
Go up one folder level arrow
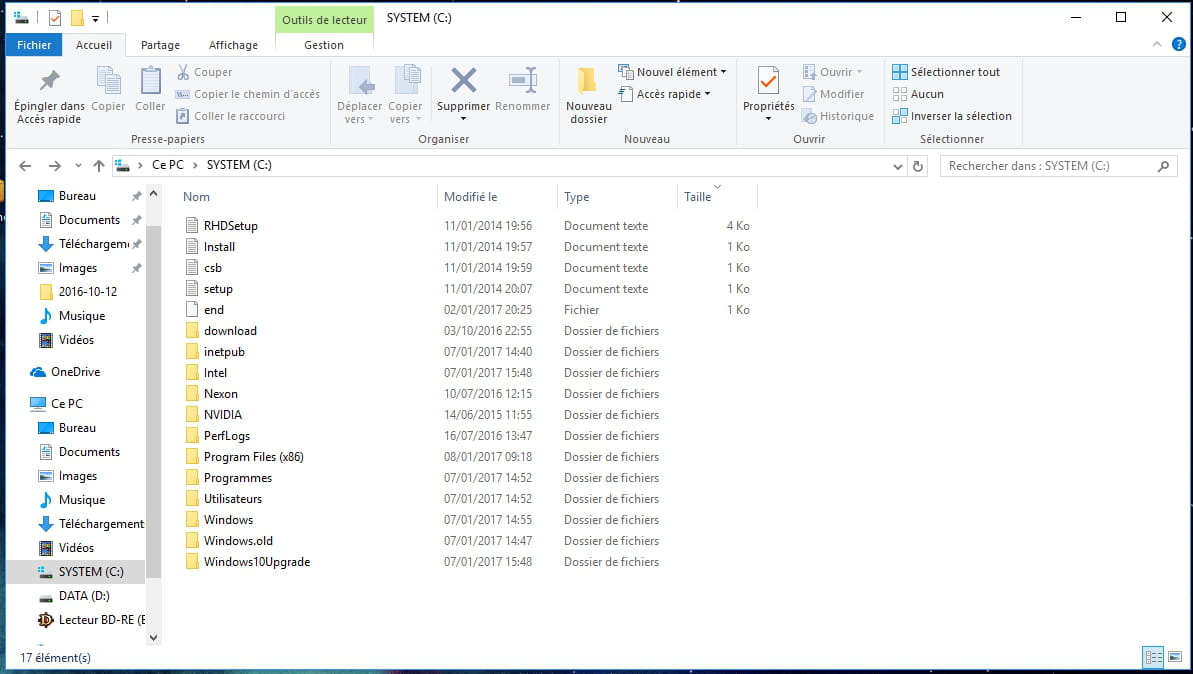click(98, 166)
